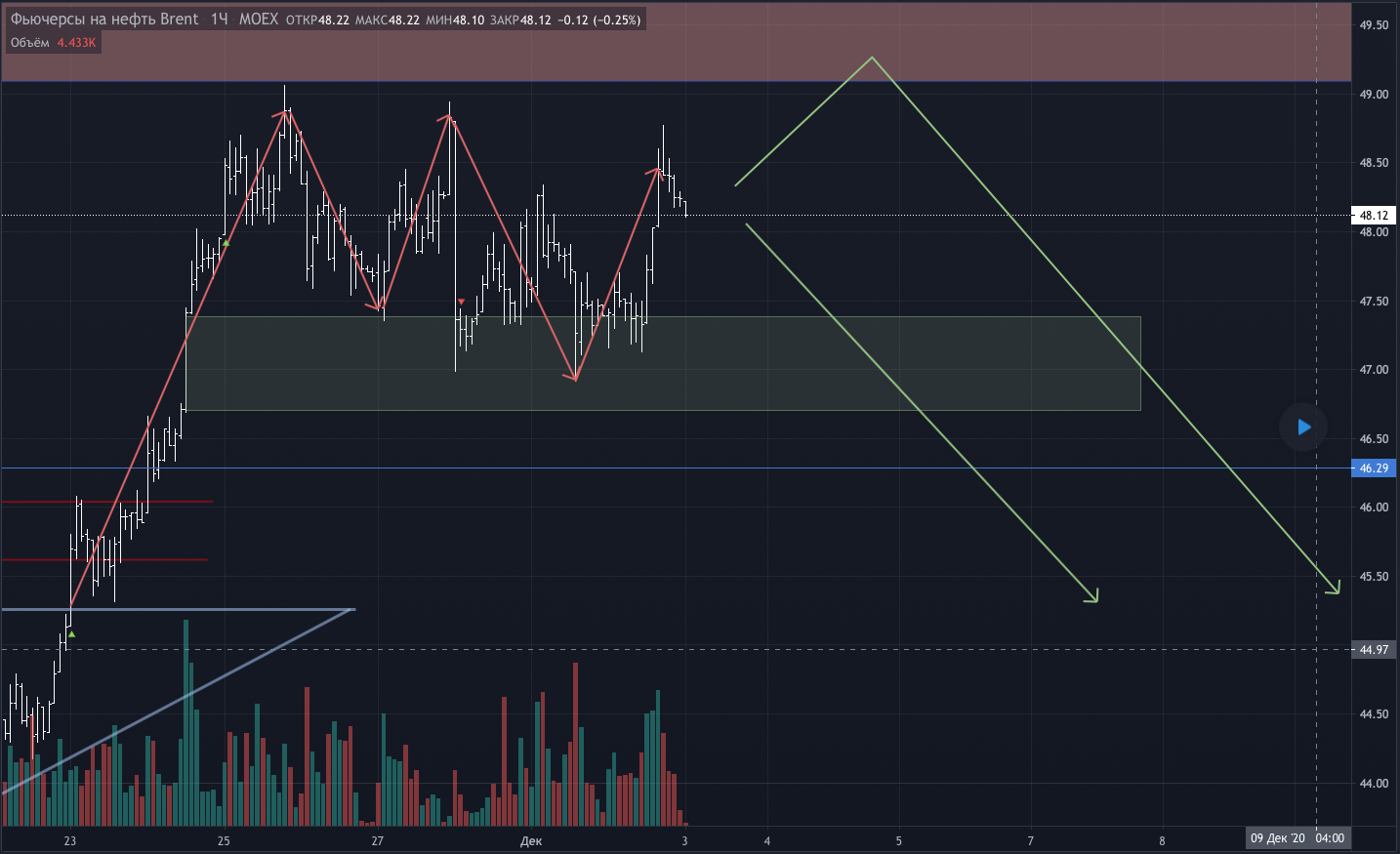Click the peak of the green arrow path
Viewport: 1400px width, 854px height.
point(872,58)
